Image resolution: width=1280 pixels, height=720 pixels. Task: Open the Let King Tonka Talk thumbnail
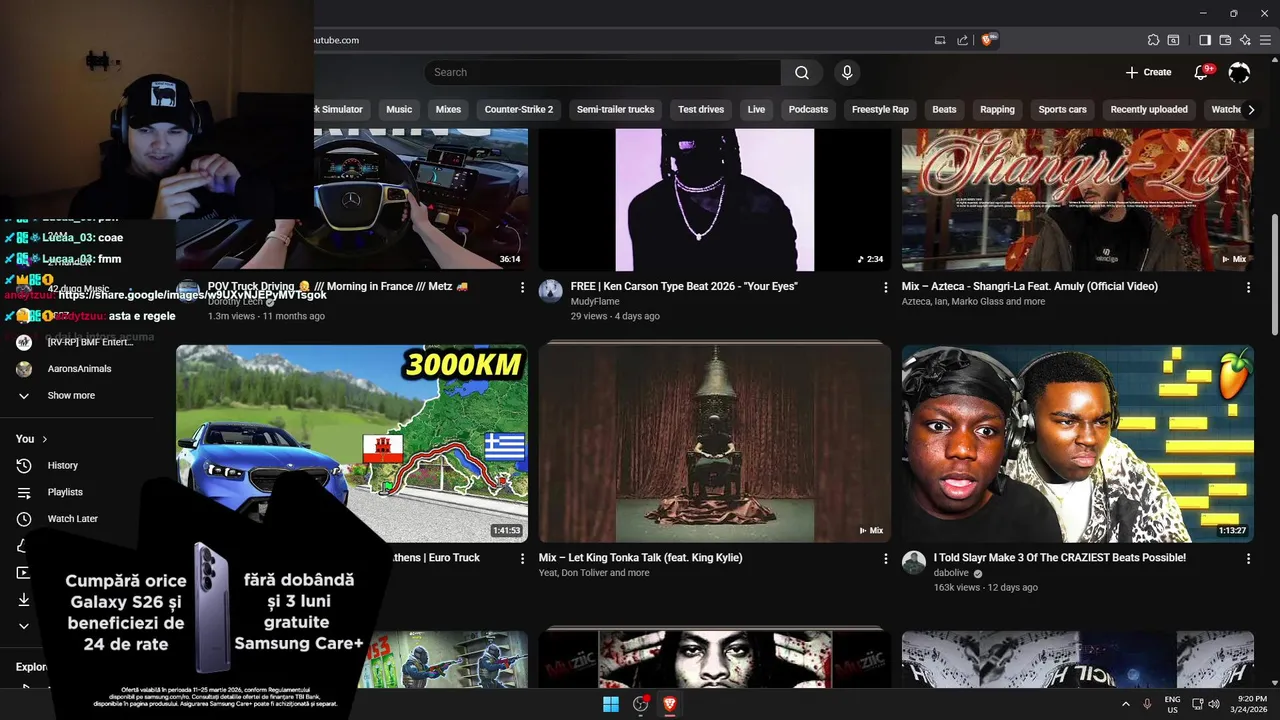coord(715,443)
